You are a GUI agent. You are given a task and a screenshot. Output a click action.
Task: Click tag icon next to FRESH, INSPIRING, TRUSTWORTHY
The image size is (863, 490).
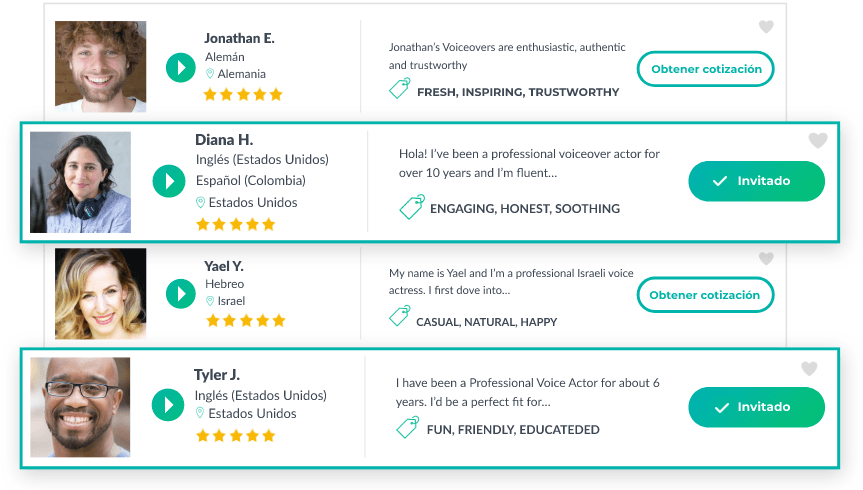click(399, 90)
